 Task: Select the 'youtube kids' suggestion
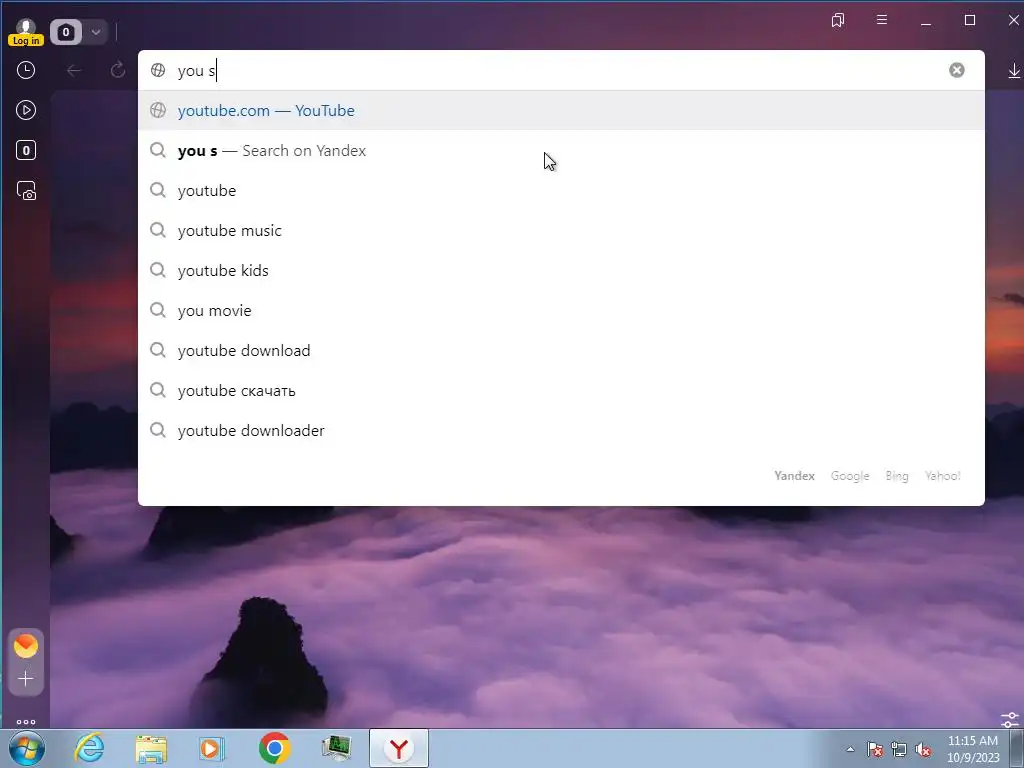[561, 270]
